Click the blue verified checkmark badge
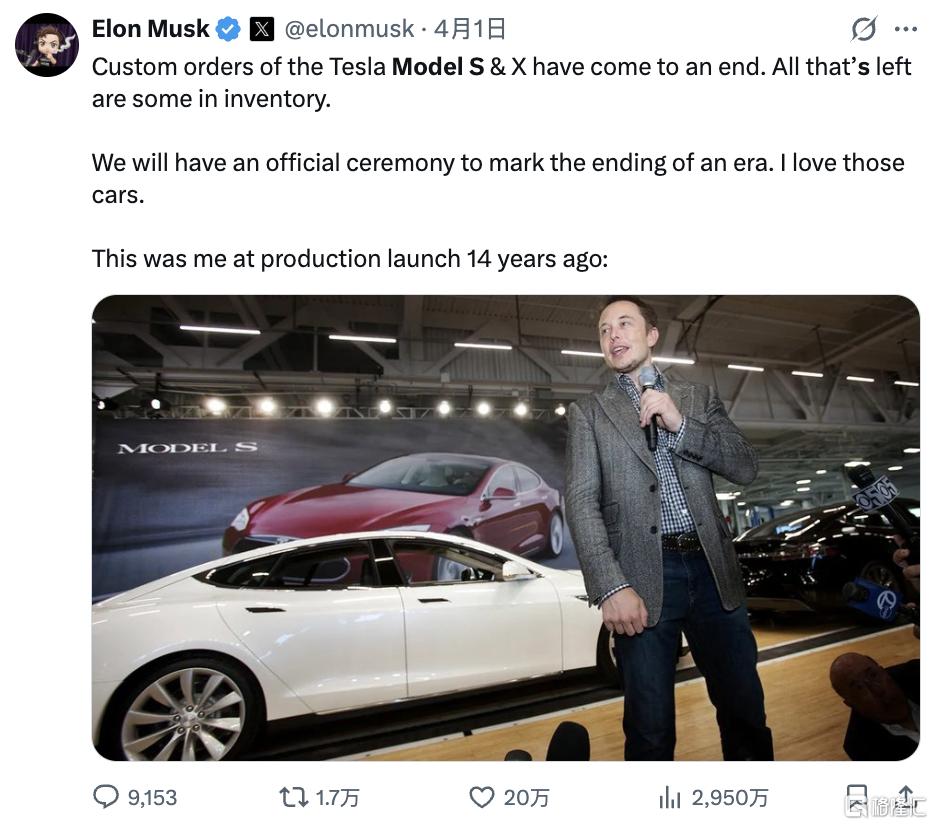 [x=229, y=29]
